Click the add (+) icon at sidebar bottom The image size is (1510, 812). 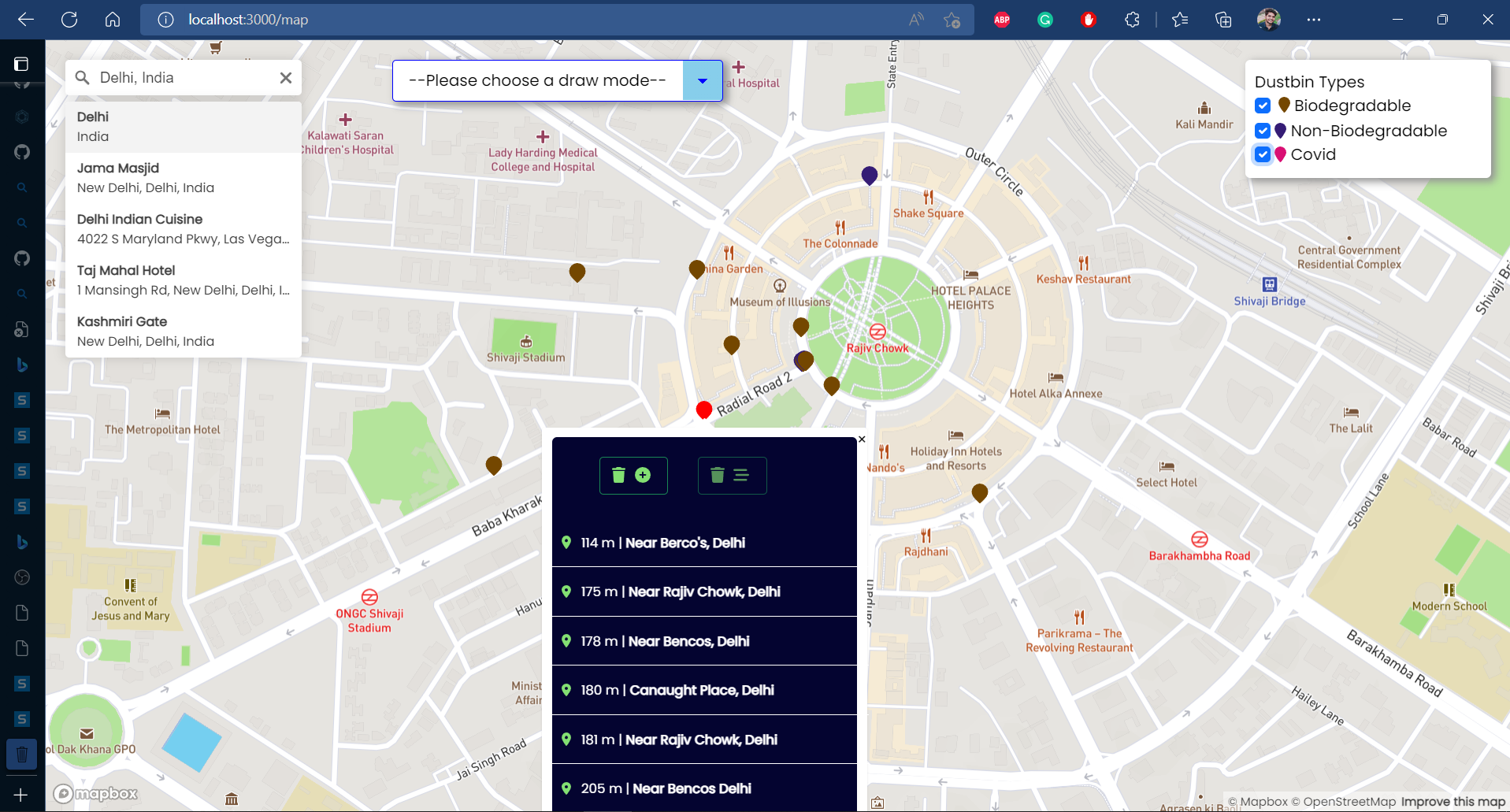click(x=21, y=795)
